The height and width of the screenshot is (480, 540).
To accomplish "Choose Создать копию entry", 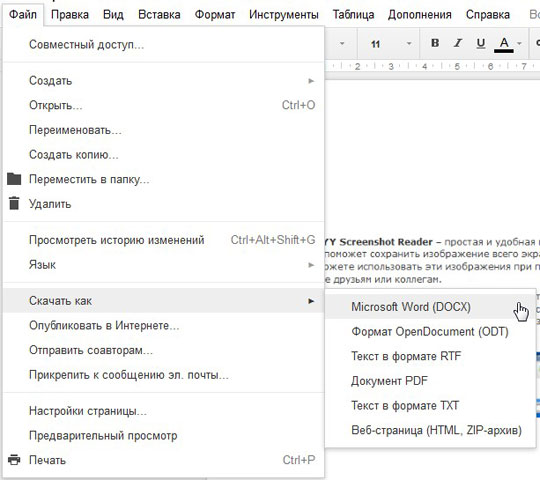I will click(x=164, y=155).
